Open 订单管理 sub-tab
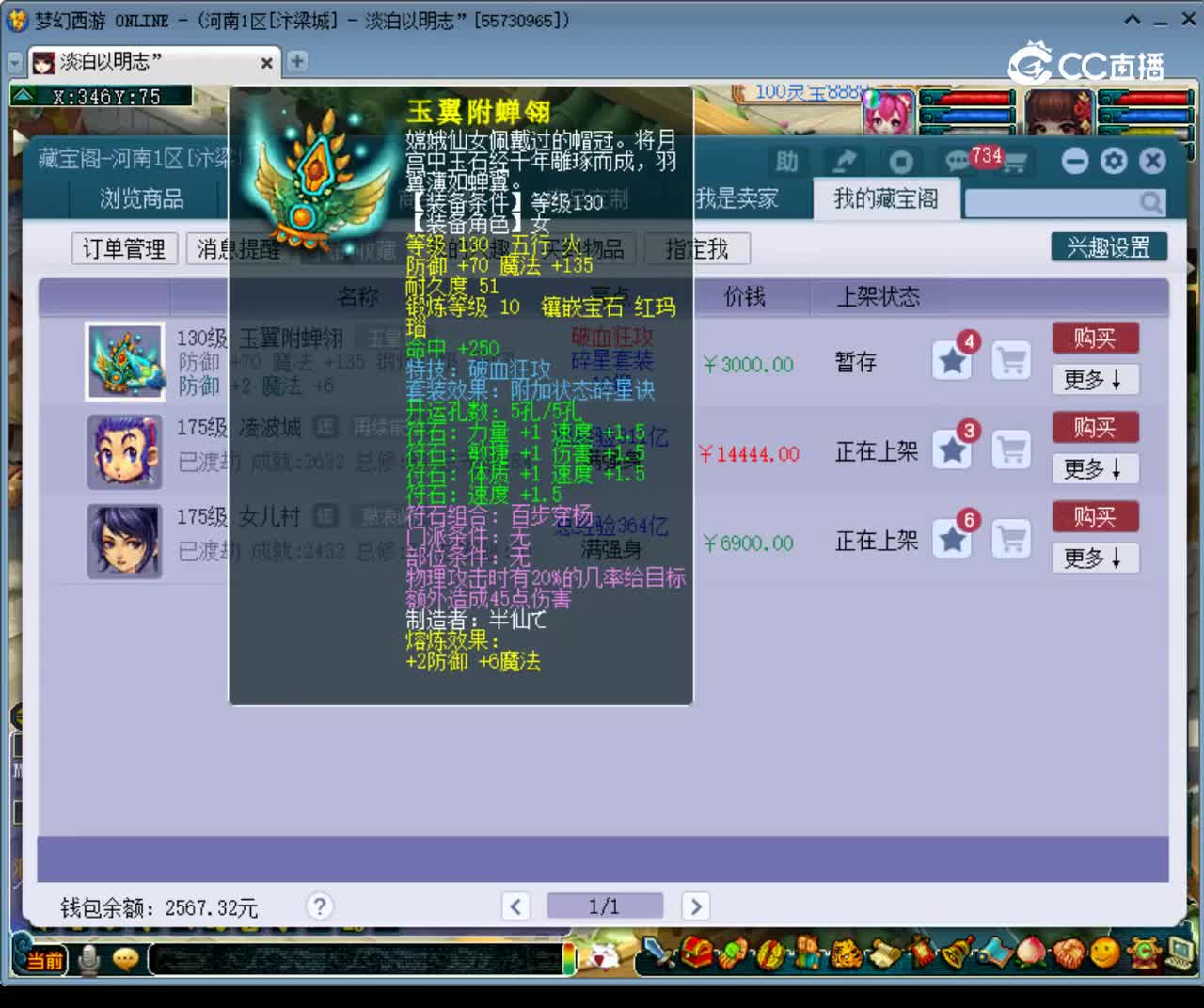1204x1008 pixels. coord(124,249)
